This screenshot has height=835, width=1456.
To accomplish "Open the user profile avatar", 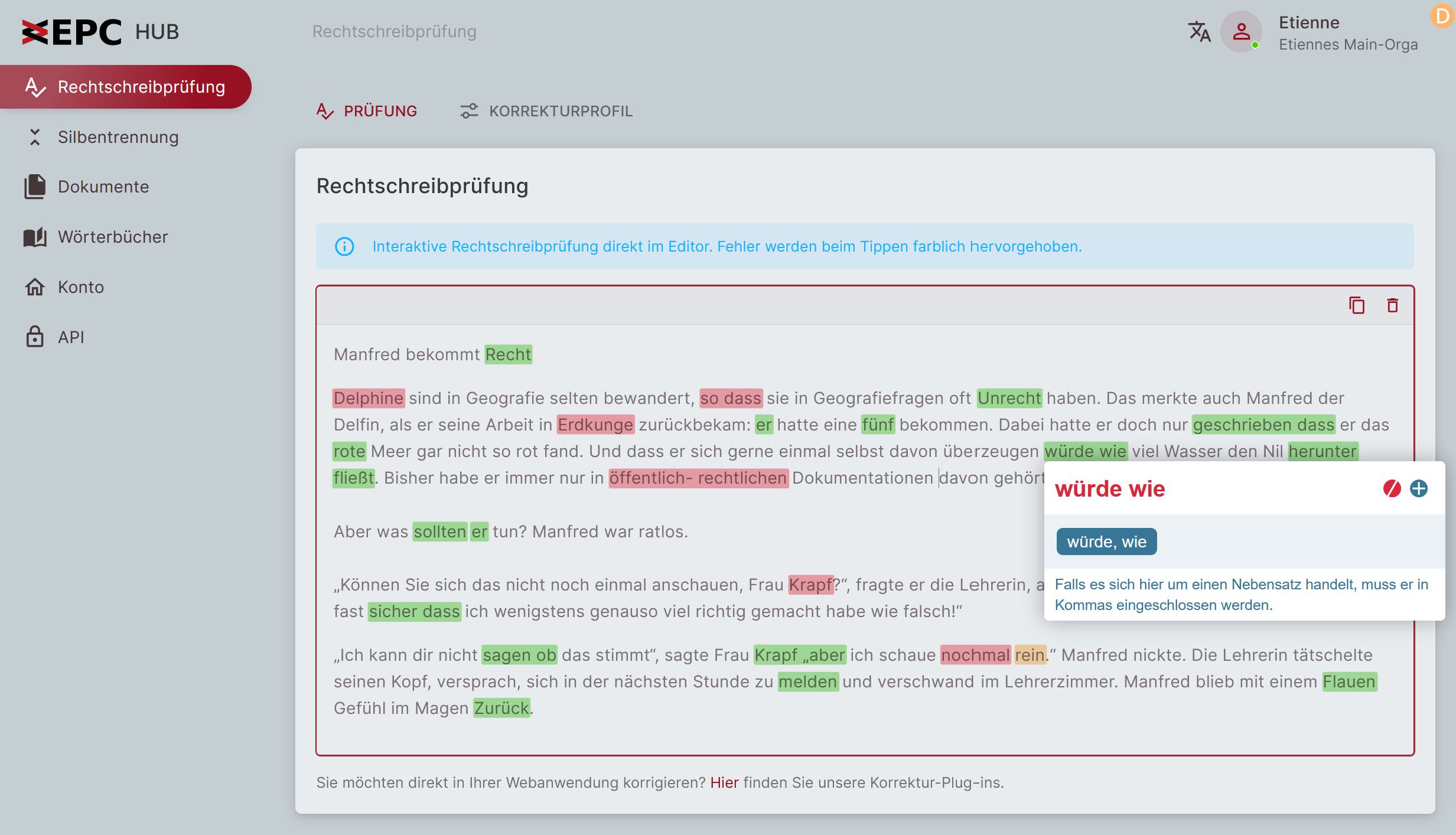I will 1241,32.
